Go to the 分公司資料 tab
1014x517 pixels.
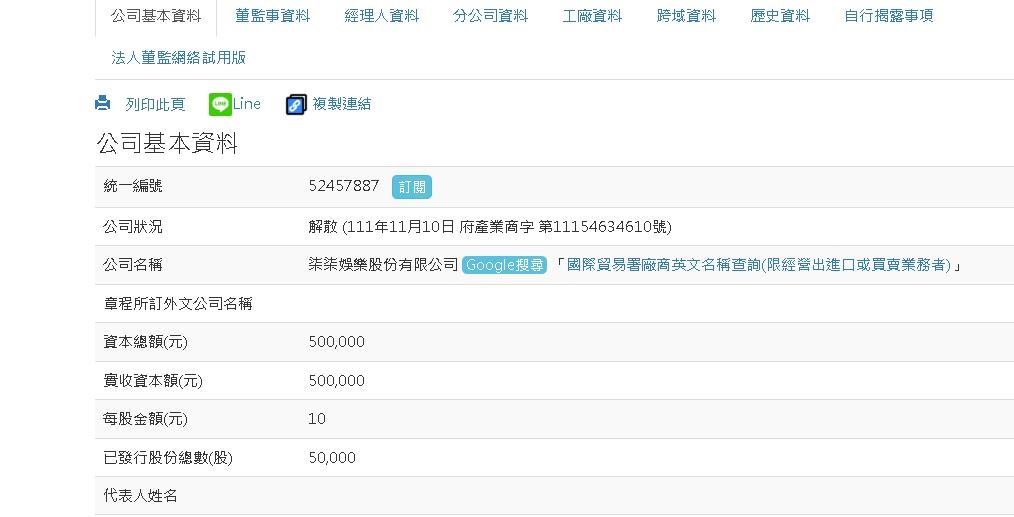(490, 16)
